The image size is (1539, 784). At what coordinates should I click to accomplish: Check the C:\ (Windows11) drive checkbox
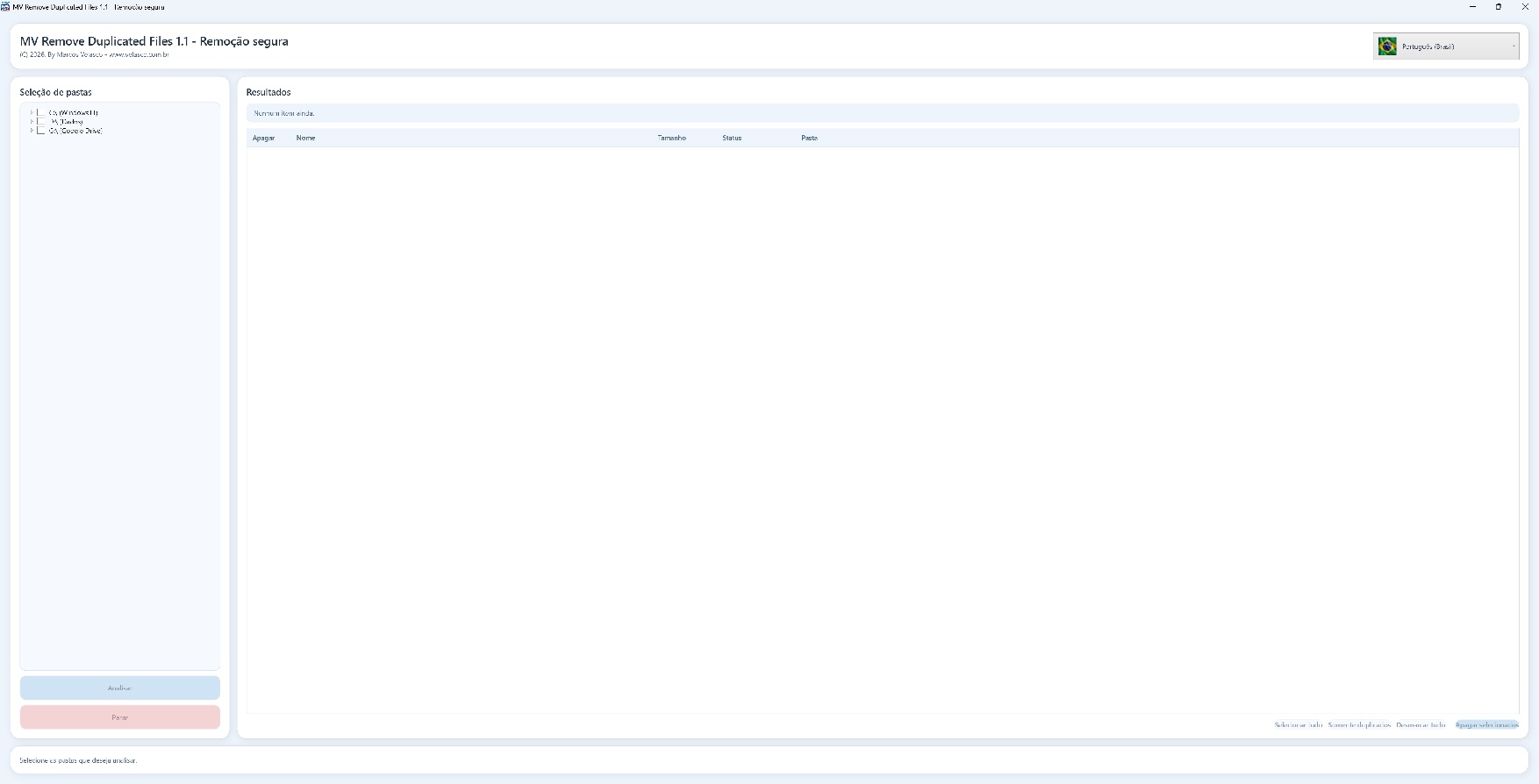click(x=41, y=113)
